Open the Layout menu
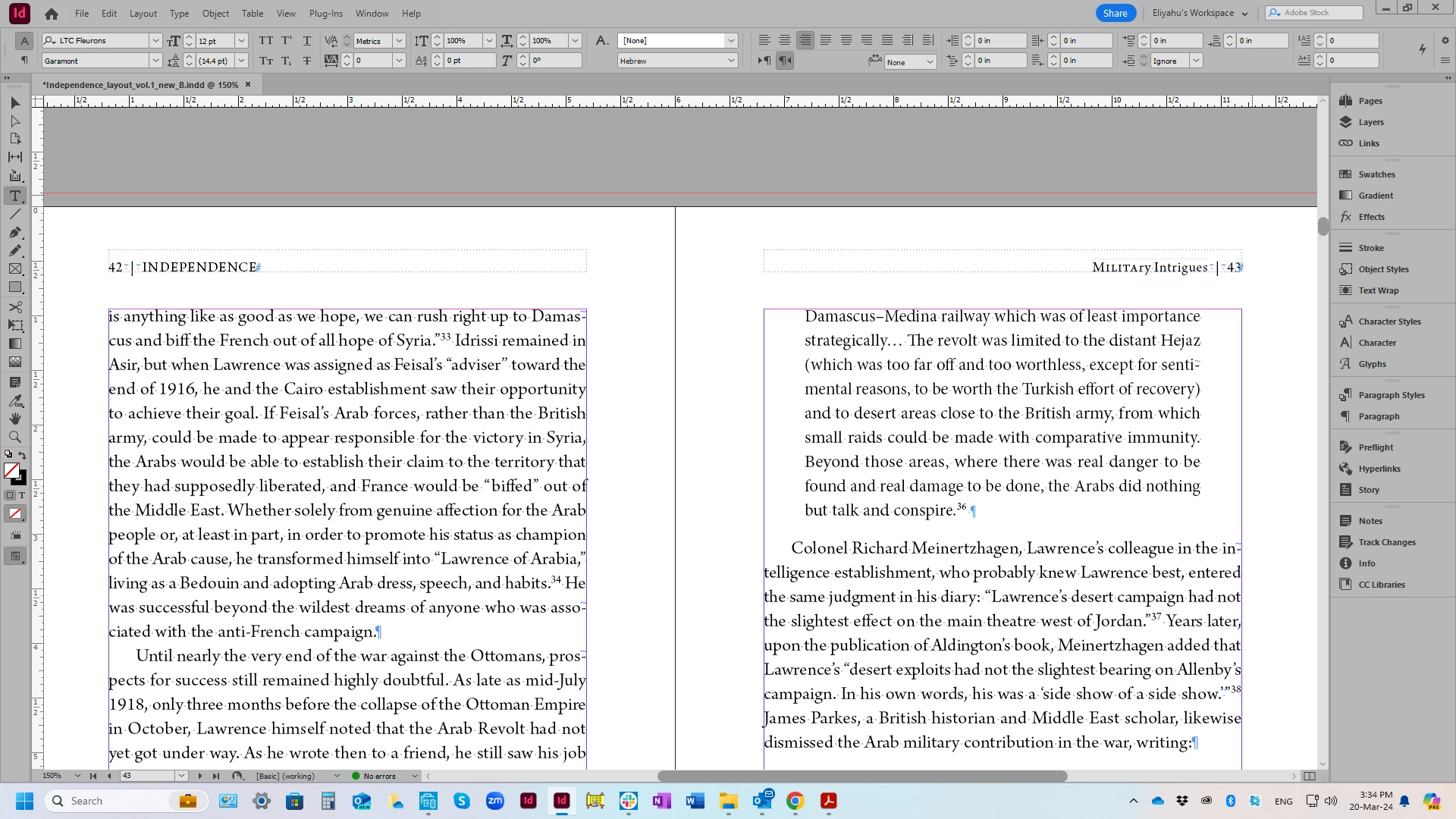 (143, 14)
